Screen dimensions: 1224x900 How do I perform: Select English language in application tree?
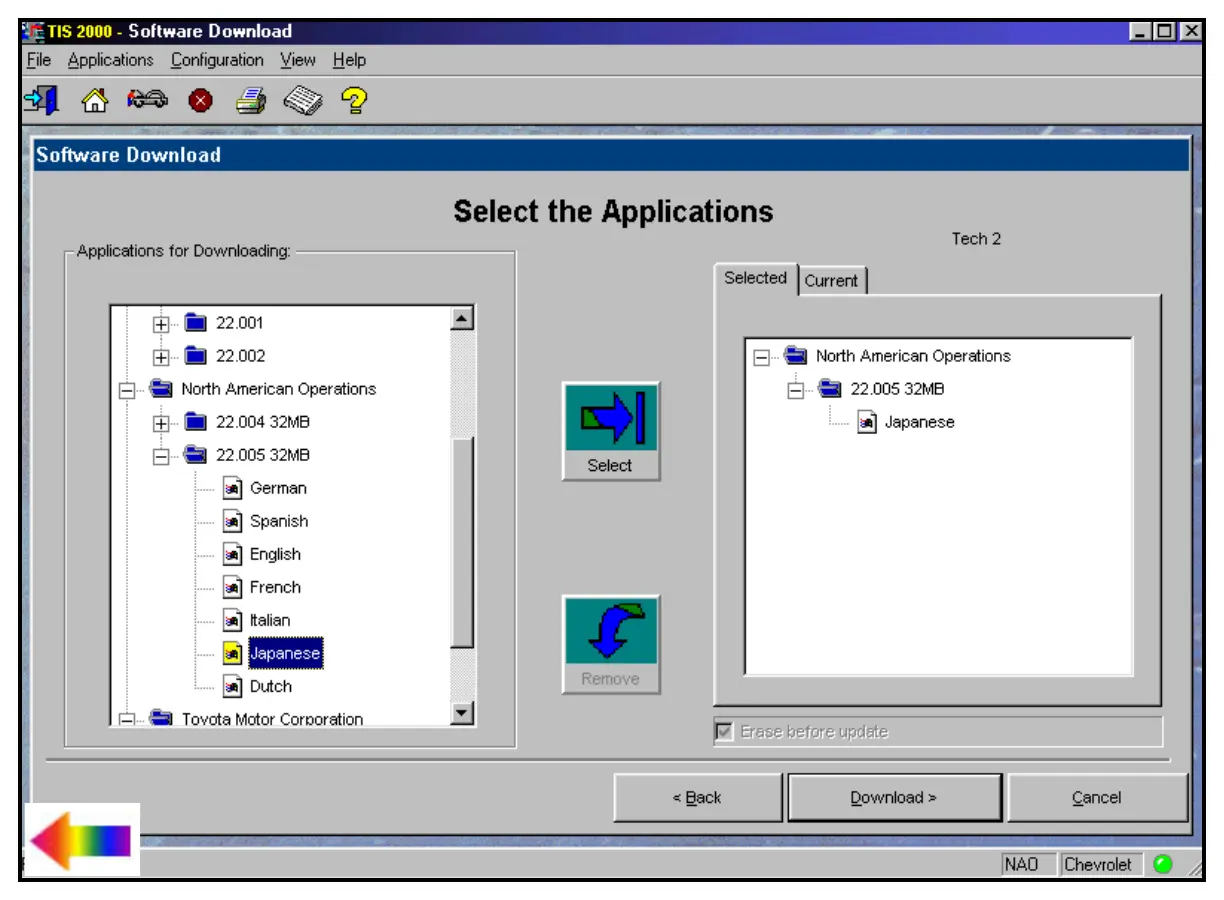pyautogui.click(x=275, y=555)
